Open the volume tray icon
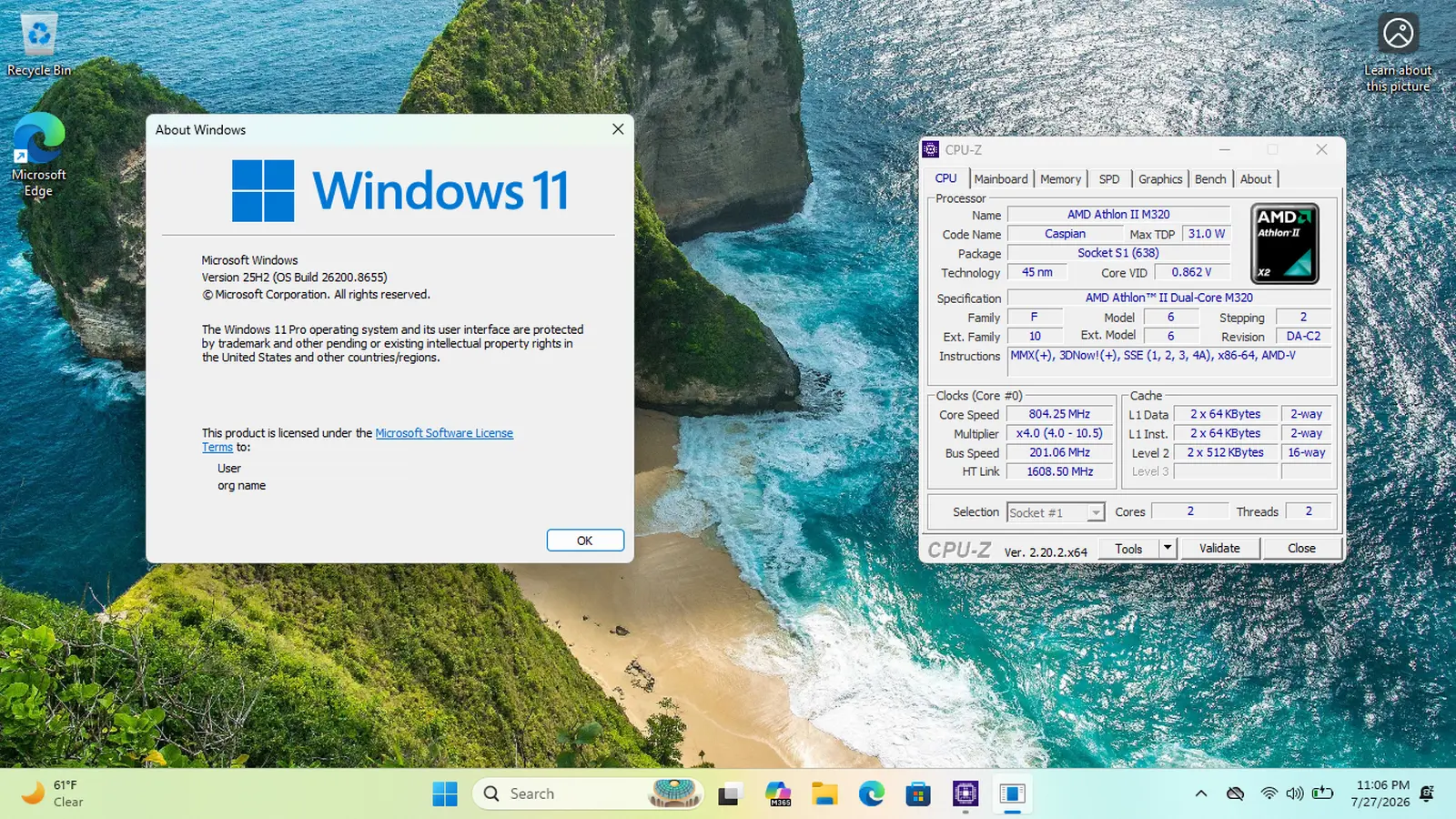Image resolution: width=1456 pixels, height=819 pixels. 1295,794
